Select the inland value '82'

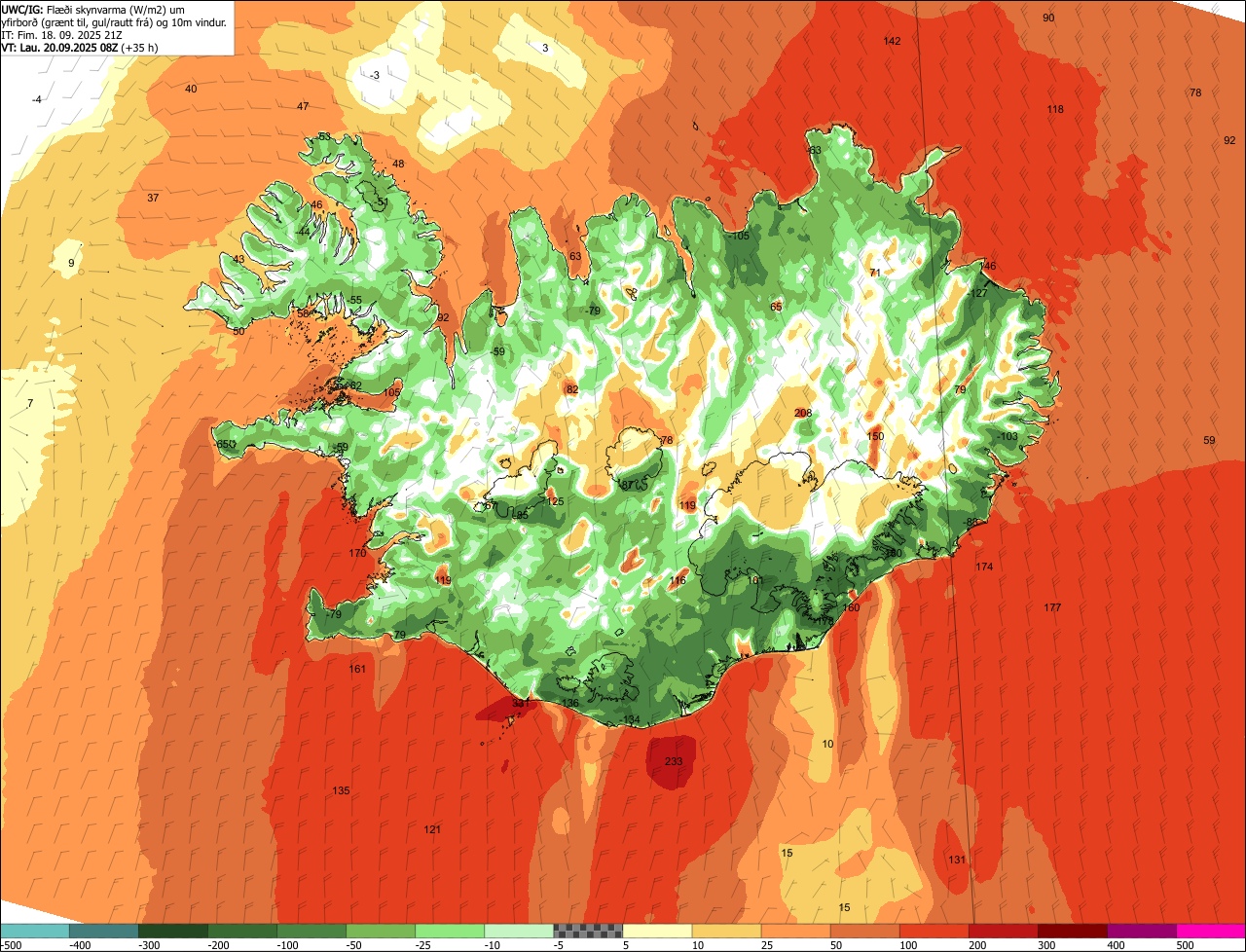tap(572, 389)
